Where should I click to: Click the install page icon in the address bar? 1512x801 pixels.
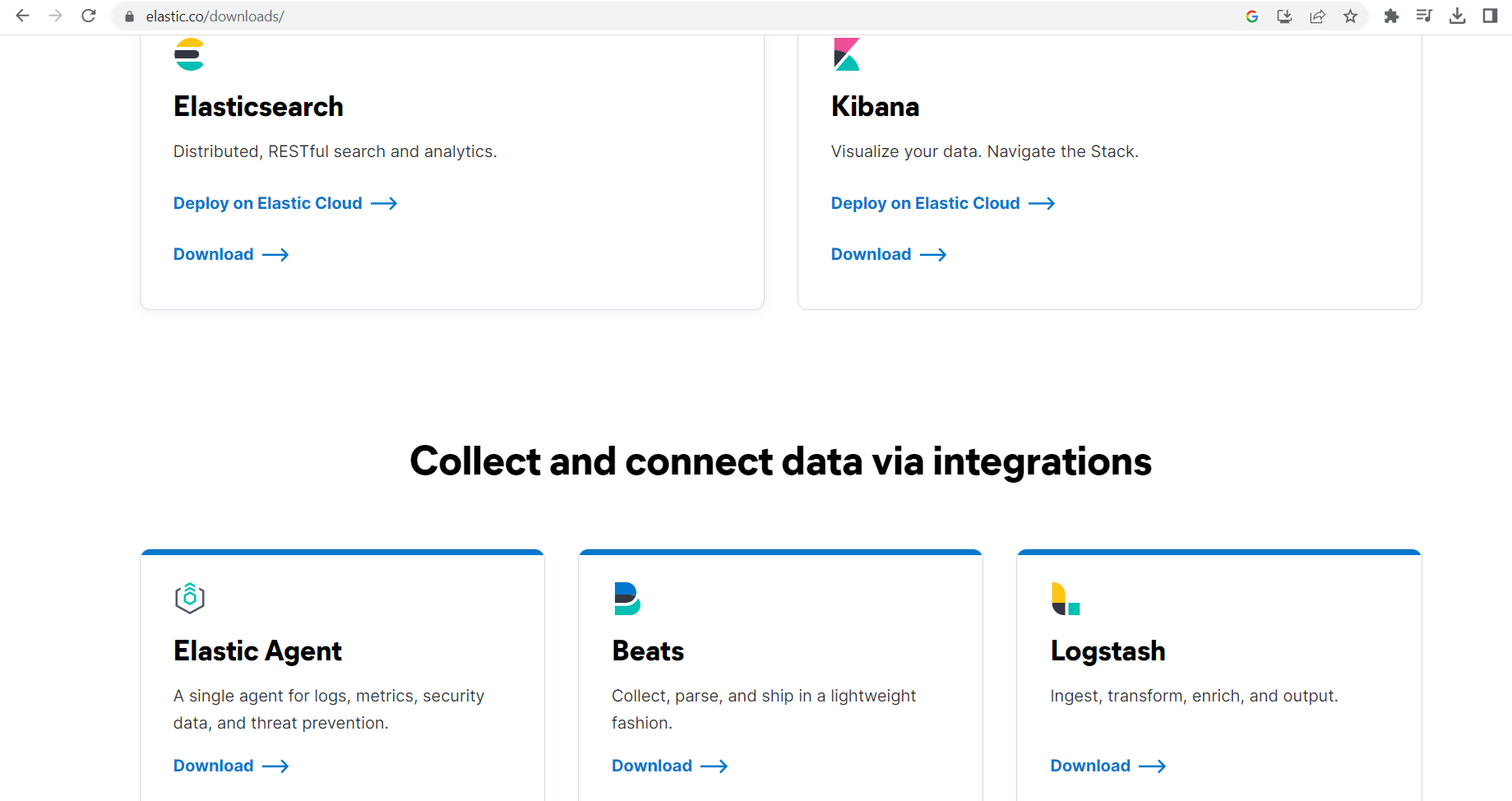tap(1284, 16)
